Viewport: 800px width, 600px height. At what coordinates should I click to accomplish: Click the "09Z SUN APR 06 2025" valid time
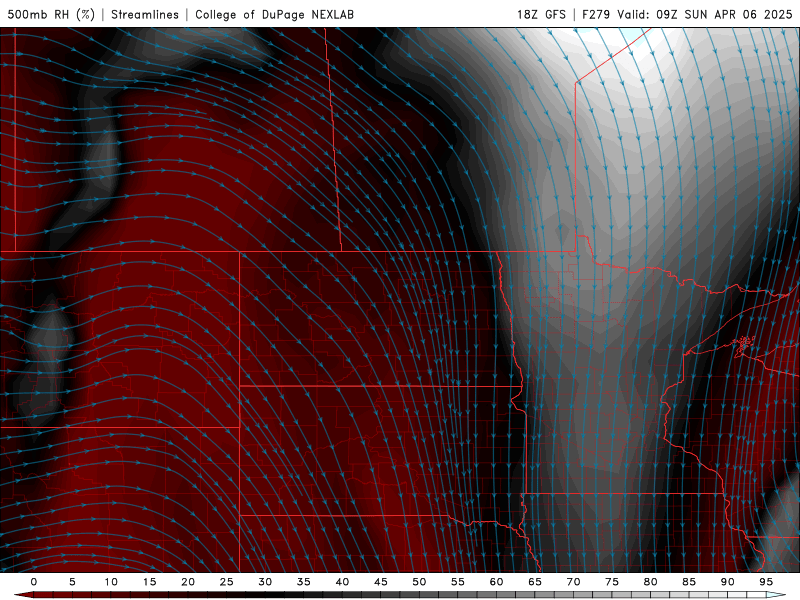click(724, 14)
